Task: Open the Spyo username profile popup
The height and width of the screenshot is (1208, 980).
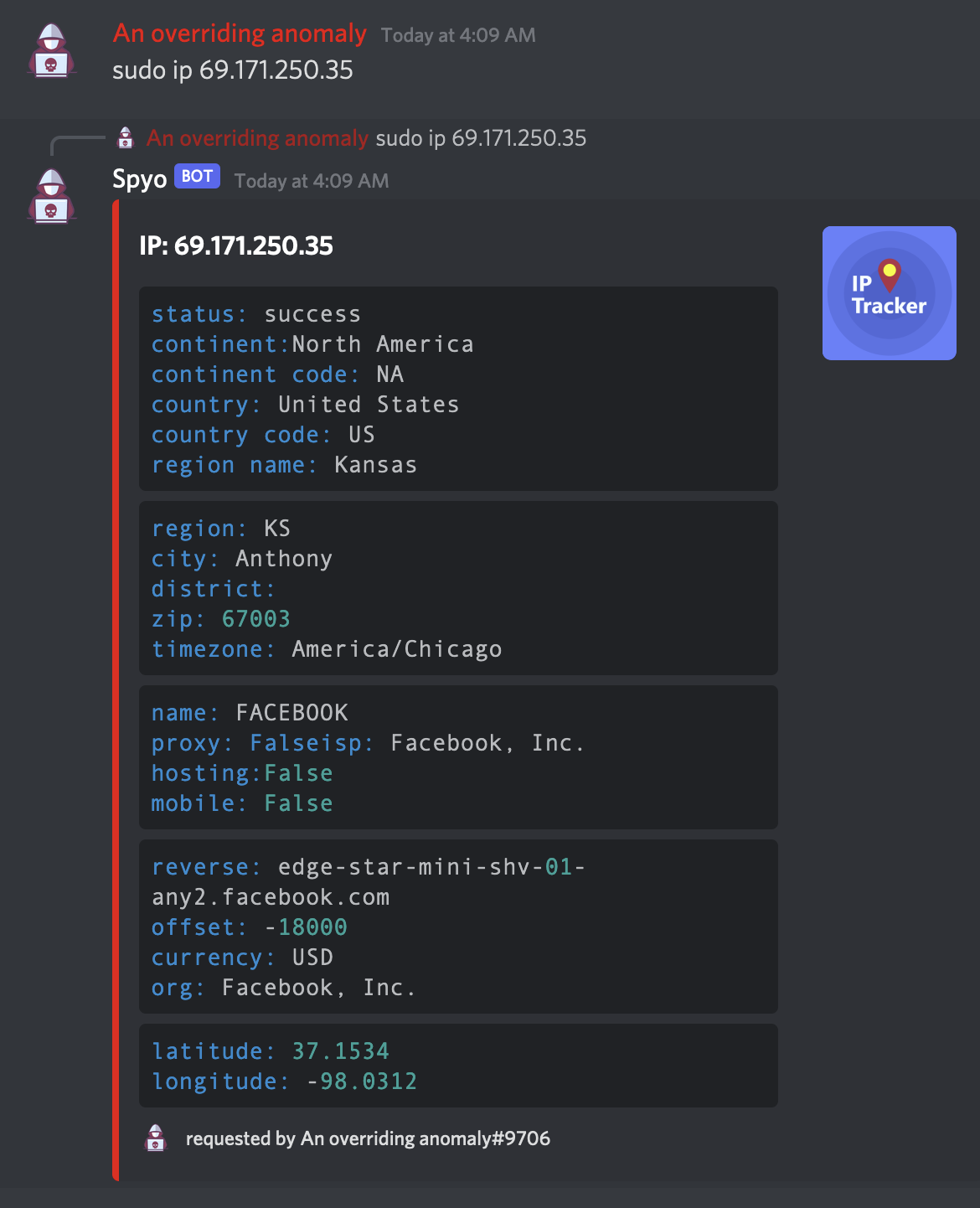Action: 140,178
